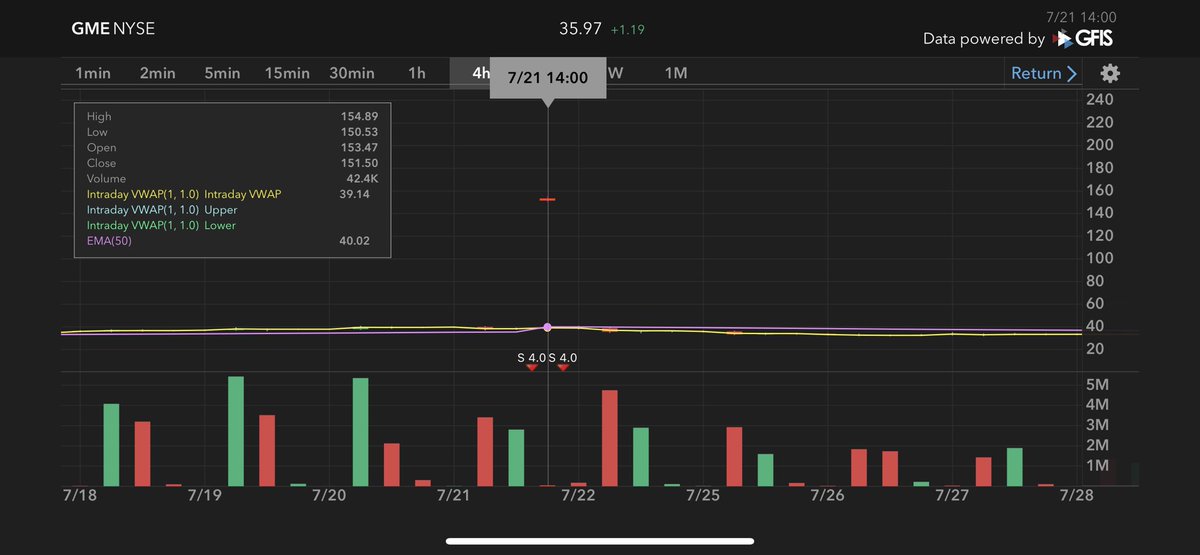Click the 7/28 date axis label
This screenshot has width=1200, height=555.
point(1076,495)
